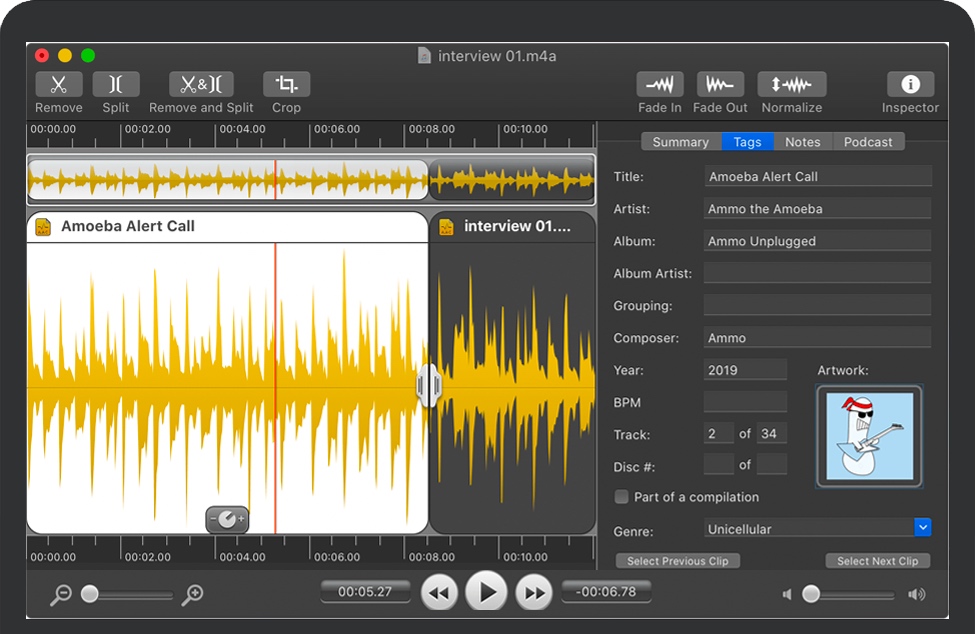Click the Normalize audio icon
Image resolution: width=975 pixels, height=634 pixels.
coord(791,85)
